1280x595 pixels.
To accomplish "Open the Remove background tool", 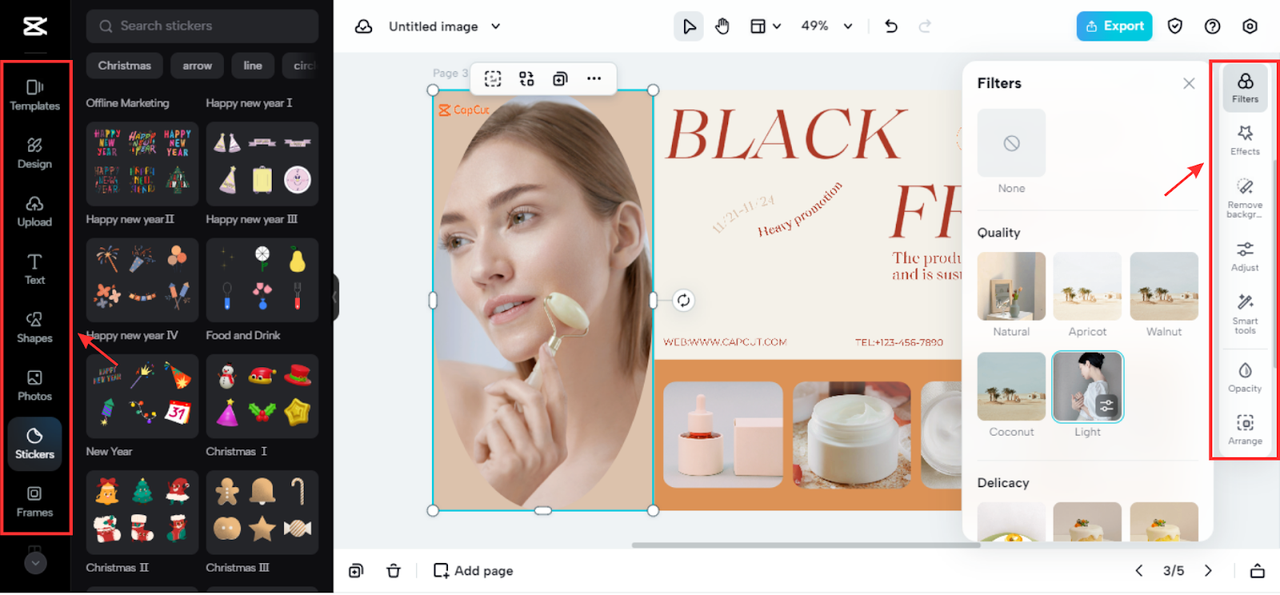I will (1245, 198).
